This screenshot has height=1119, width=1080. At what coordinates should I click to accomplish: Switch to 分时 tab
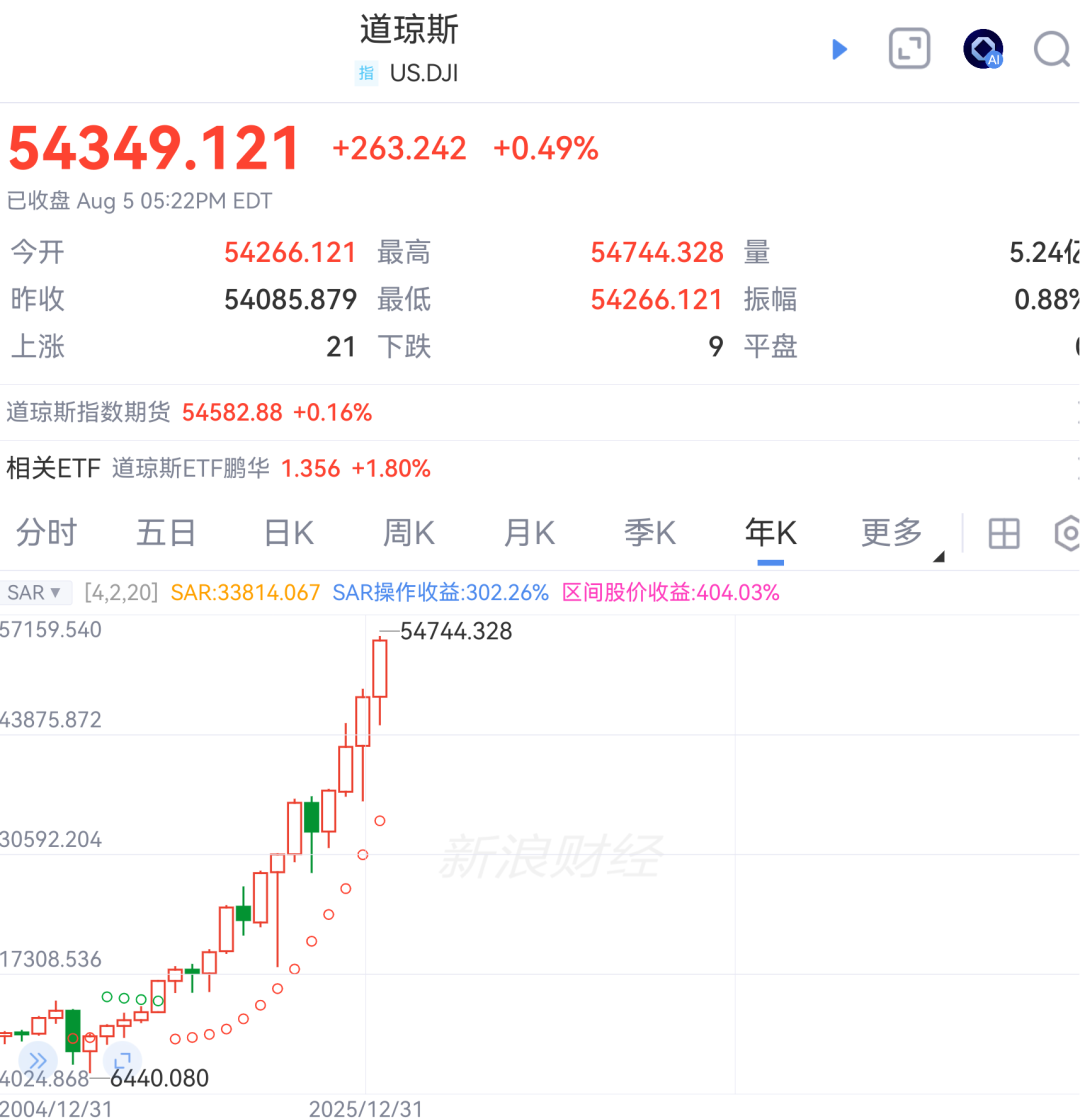tap(46, 533)
